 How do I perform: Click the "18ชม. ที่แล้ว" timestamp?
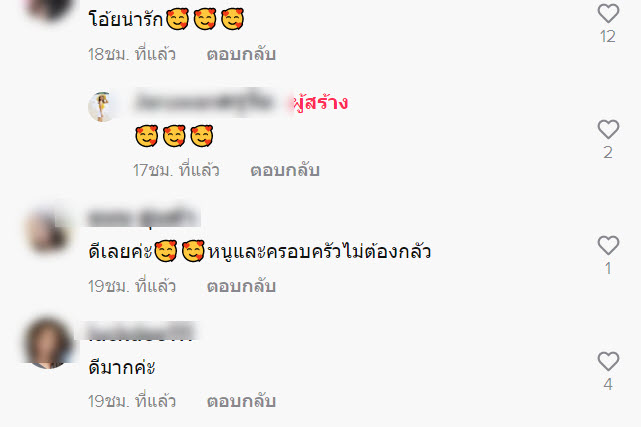point(132,54)
